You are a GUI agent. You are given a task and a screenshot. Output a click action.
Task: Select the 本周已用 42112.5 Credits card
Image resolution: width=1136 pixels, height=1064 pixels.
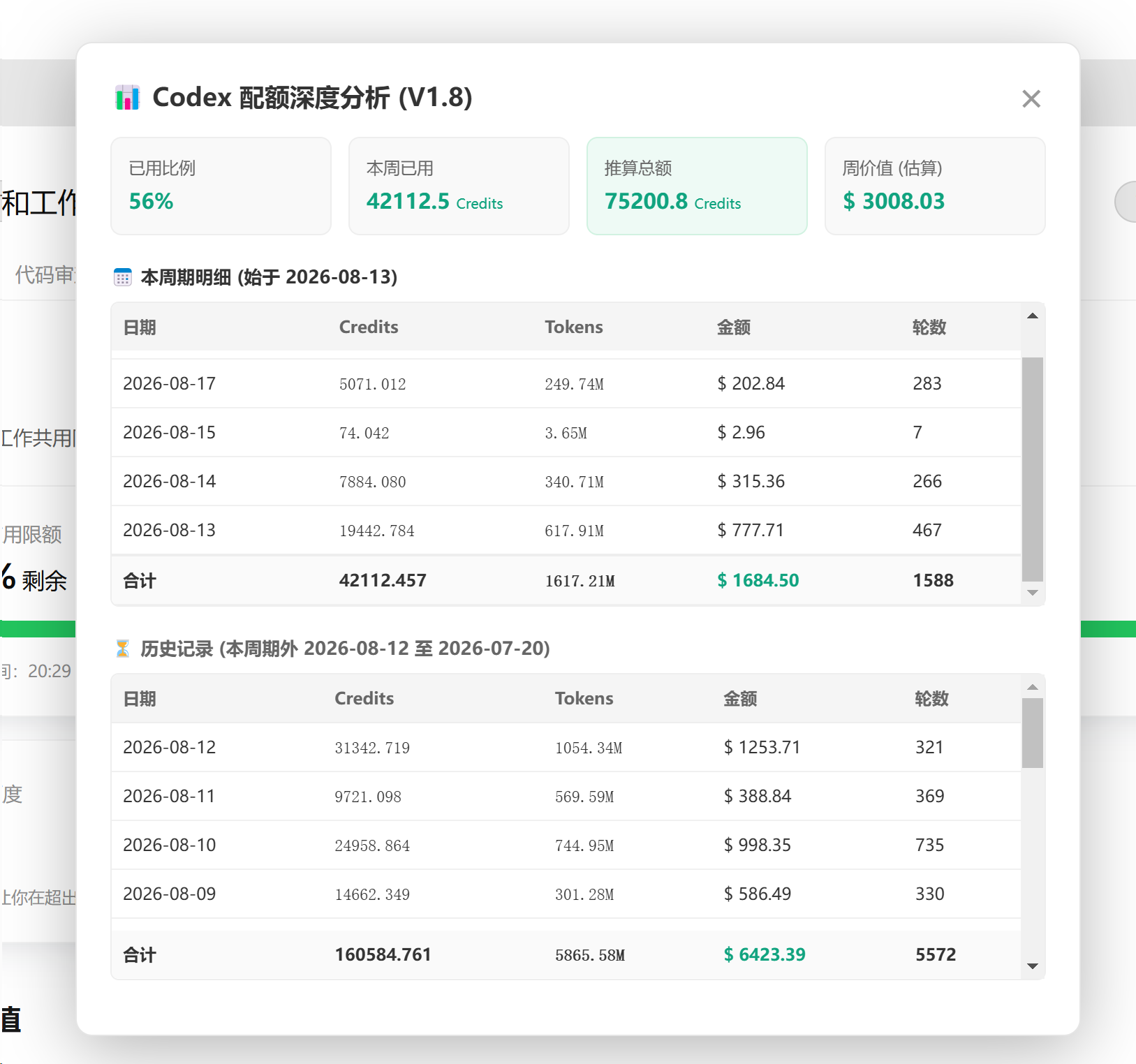459,186
